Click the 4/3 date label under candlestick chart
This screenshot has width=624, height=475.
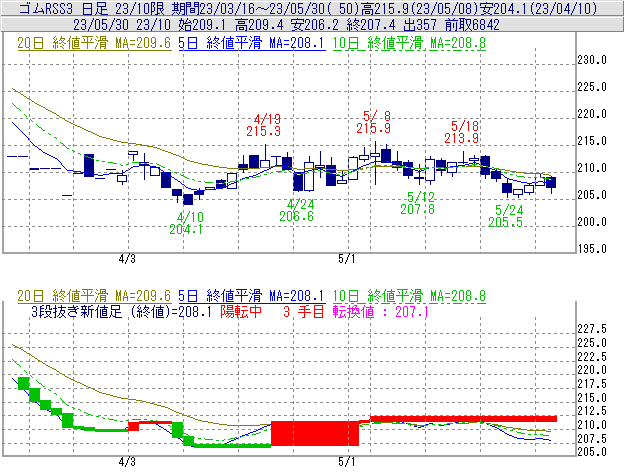(127, 259)
